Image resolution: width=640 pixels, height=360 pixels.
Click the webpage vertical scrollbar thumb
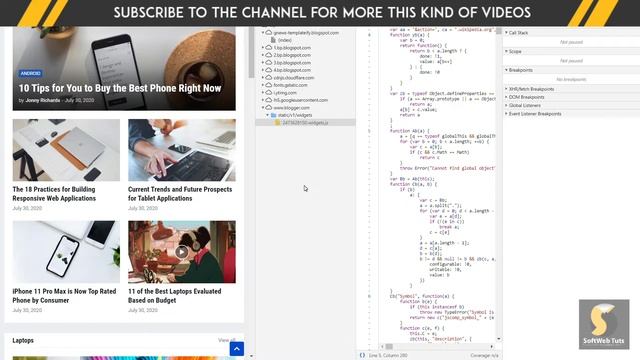(251, 52)
